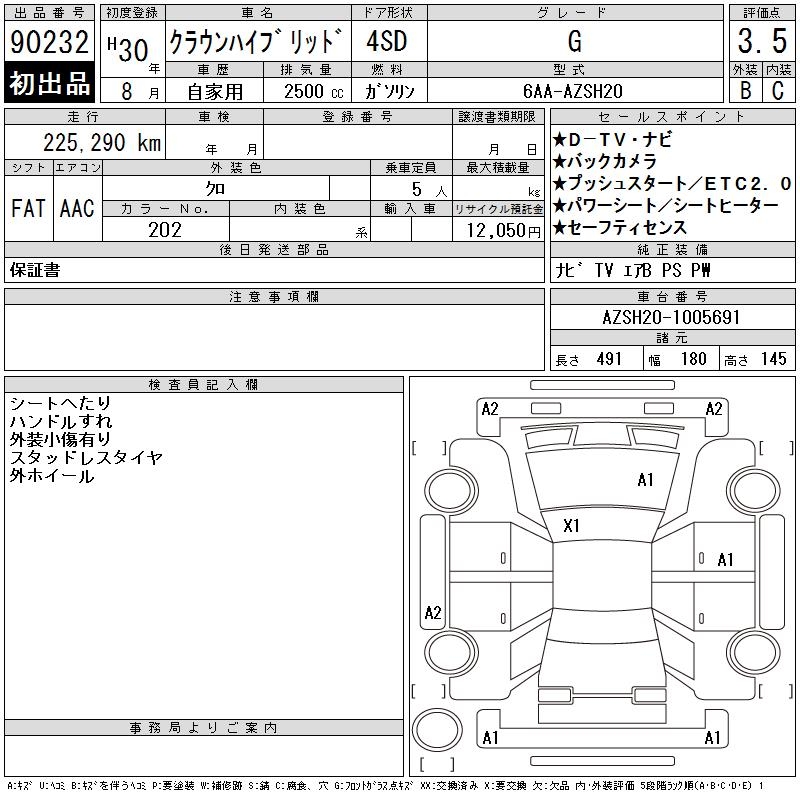
Task: Select the chassis number AZSH20-1005691
Action: 672,317
